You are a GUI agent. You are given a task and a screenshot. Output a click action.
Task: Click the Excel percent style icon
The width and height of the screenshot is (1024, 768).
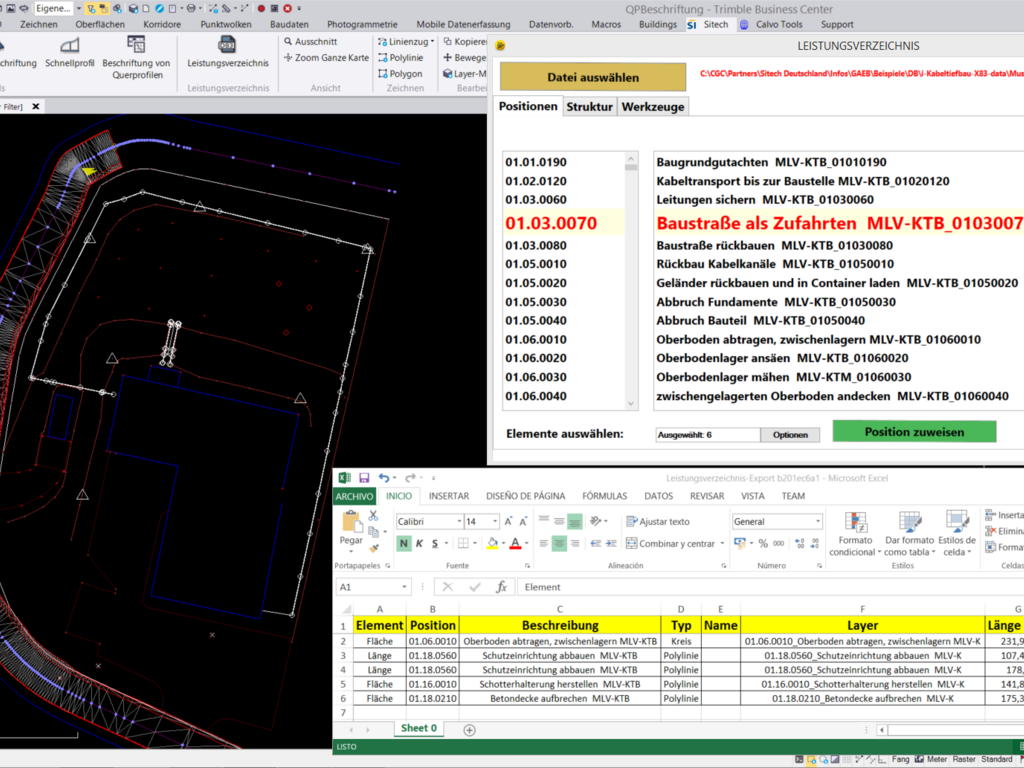(763, 543)
